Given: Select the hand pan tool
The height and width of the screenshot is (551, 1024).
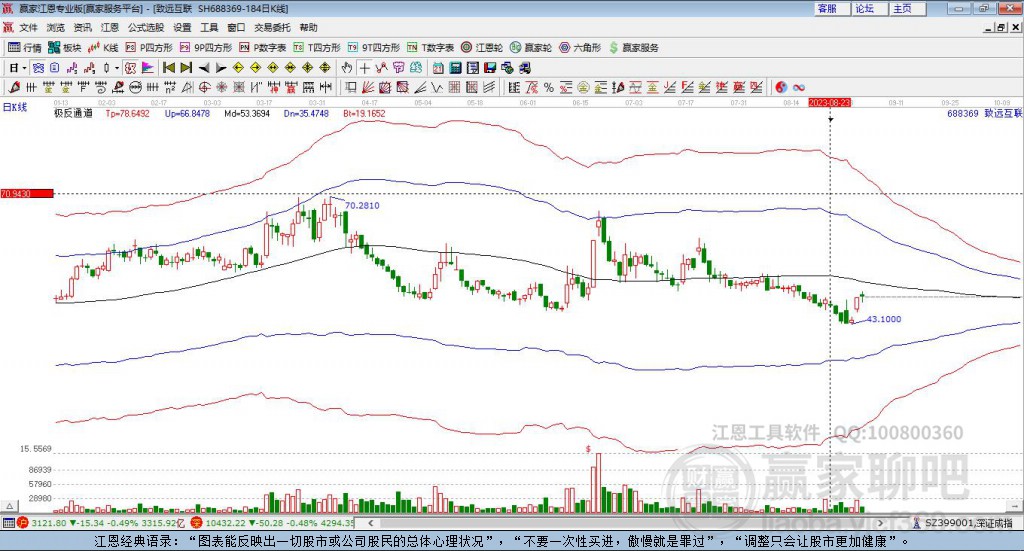Looking at the screenshot, I should tap(347, 68).
